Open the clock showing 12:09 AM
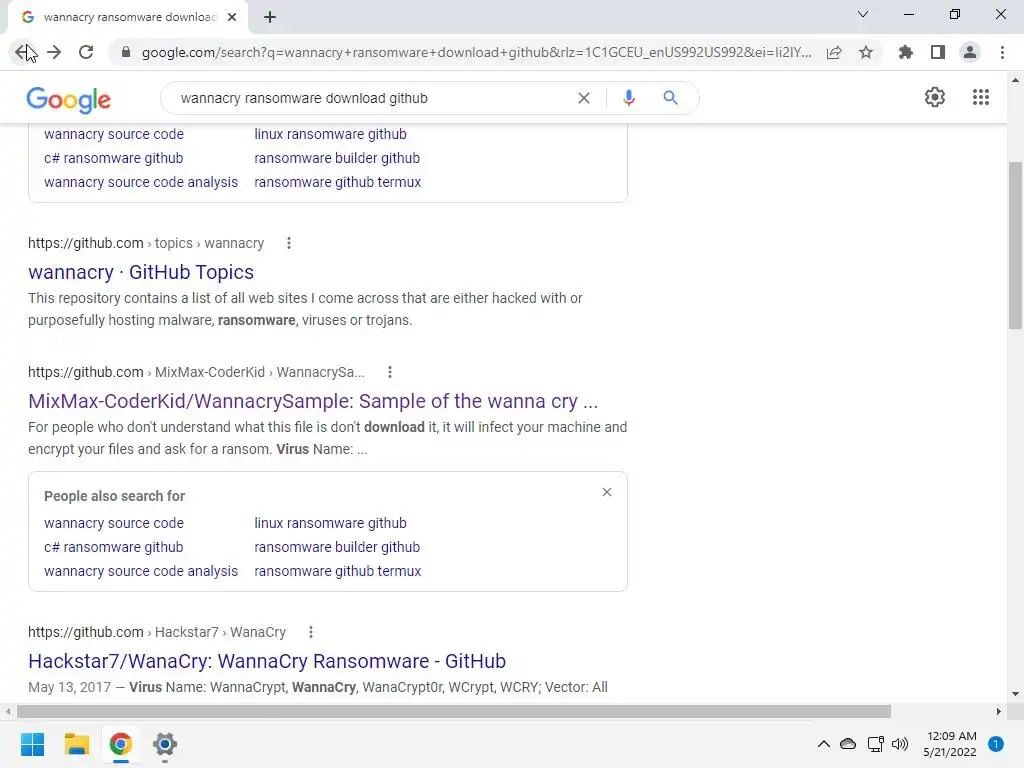 pyautogui.click(x=950, y=744)
